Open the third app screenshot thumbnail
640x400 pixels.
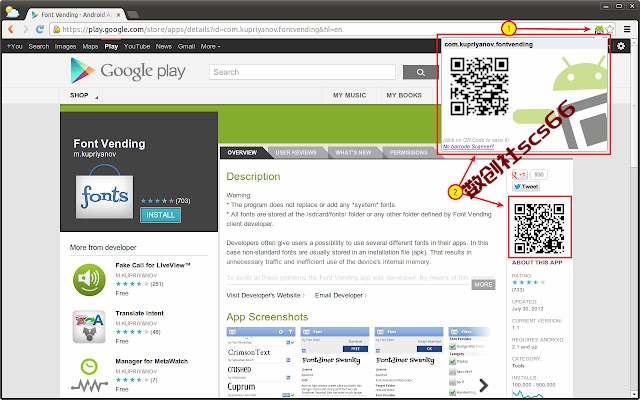[409, 361]
